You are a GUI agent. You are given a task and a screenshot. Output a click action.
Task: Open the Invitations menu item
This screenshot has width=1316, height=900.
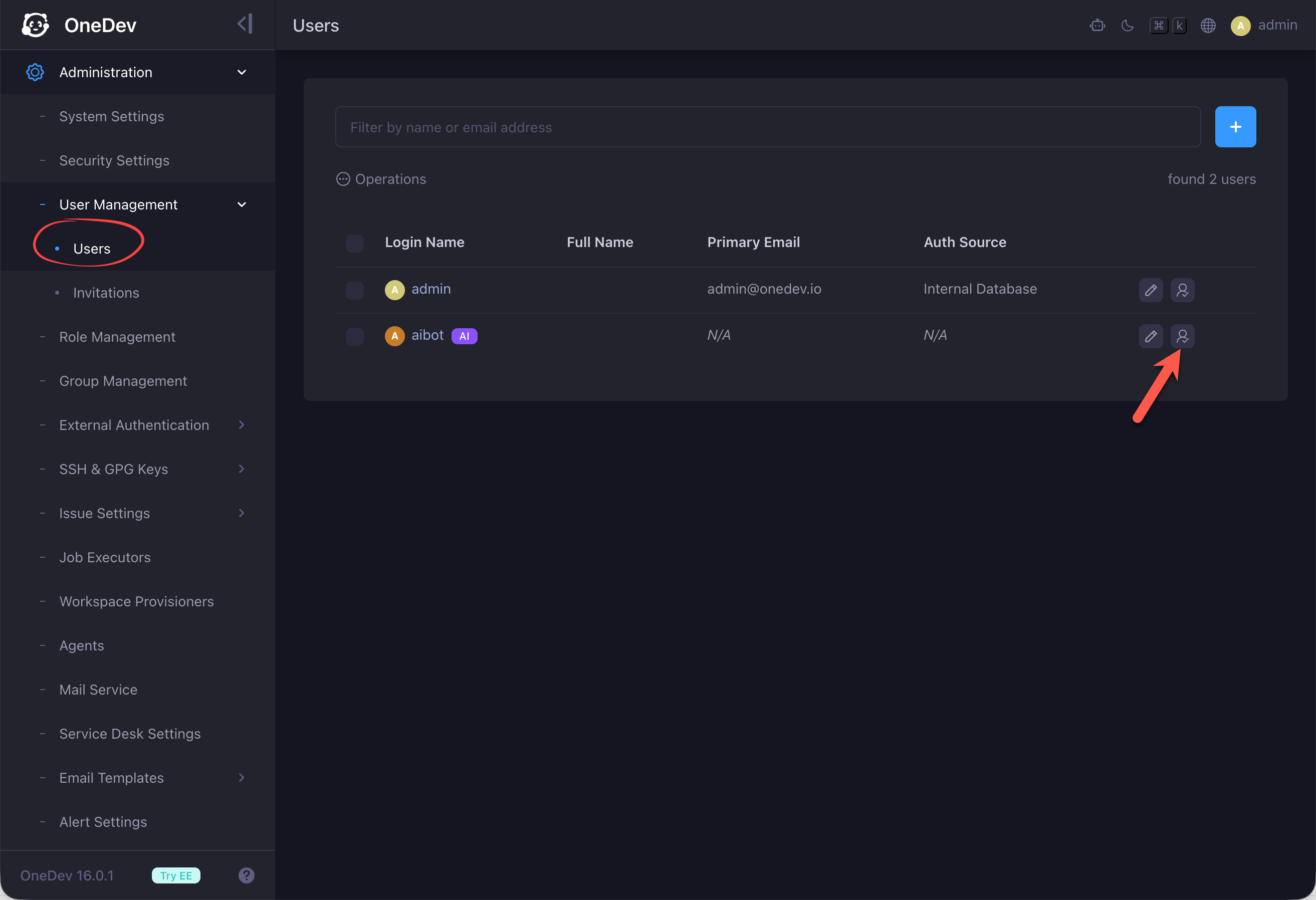coord(106,293)
